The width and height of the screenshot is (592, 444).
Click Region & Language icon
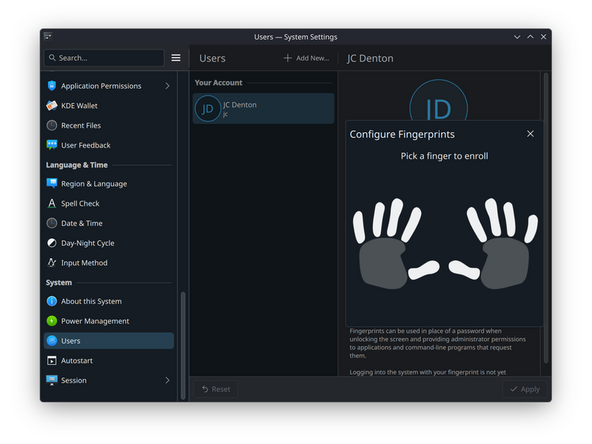[52, 183]
